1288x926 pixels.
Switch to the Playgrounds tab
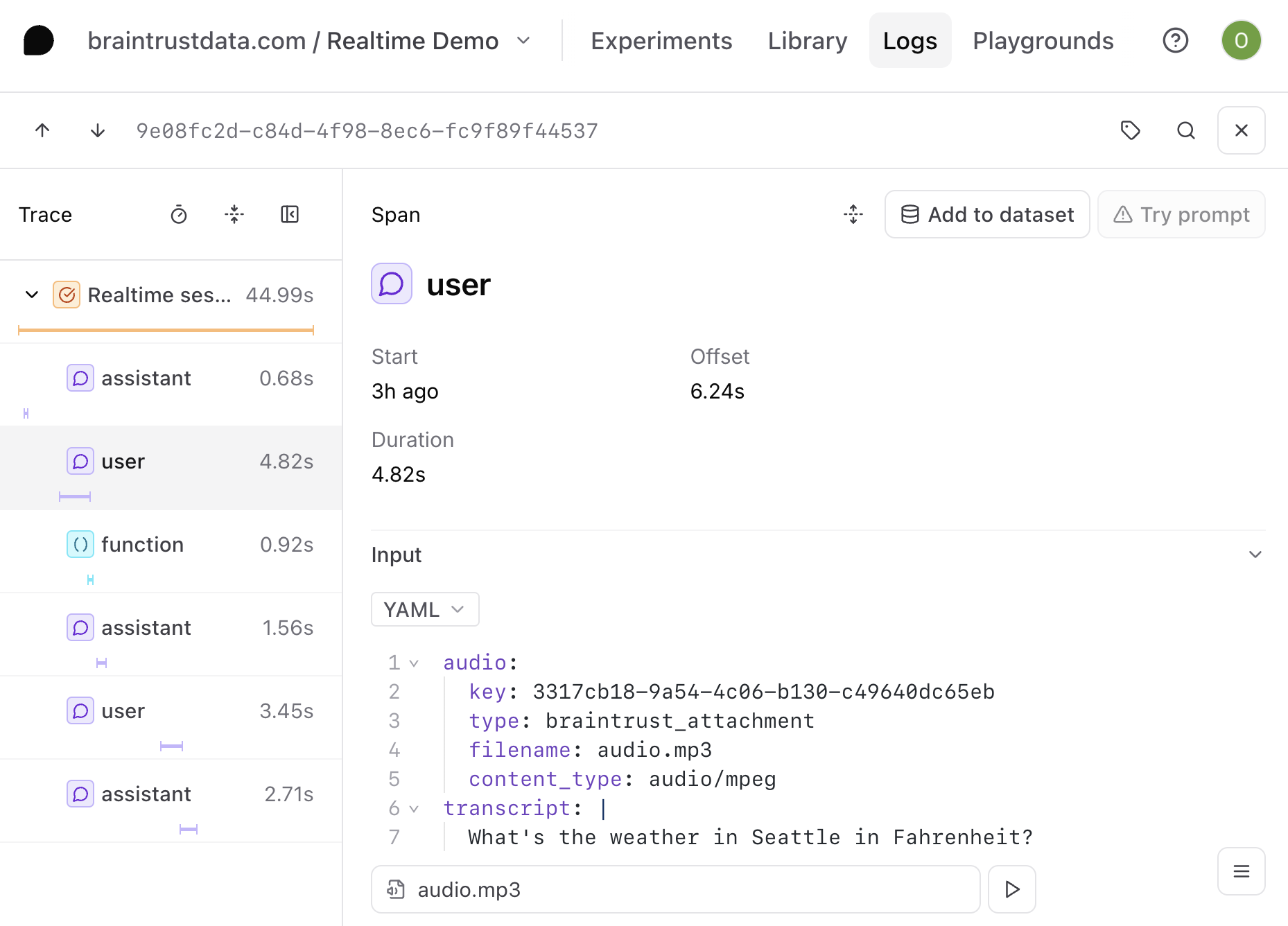(x=1043, y=41)
